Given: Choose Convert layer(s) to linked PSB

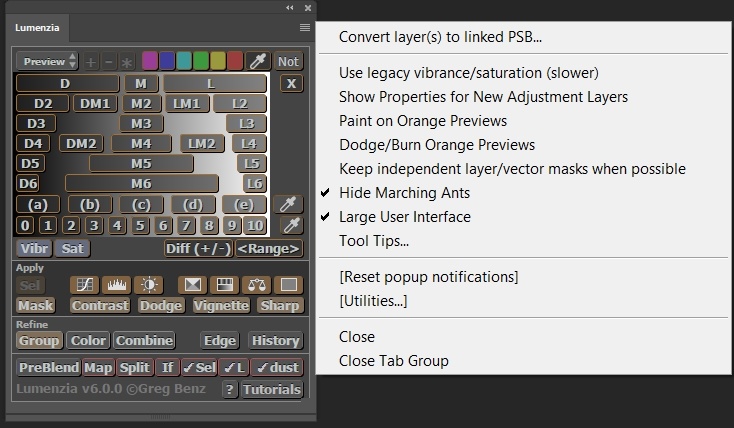Looking at the screenshot, I should pos(440,37).
